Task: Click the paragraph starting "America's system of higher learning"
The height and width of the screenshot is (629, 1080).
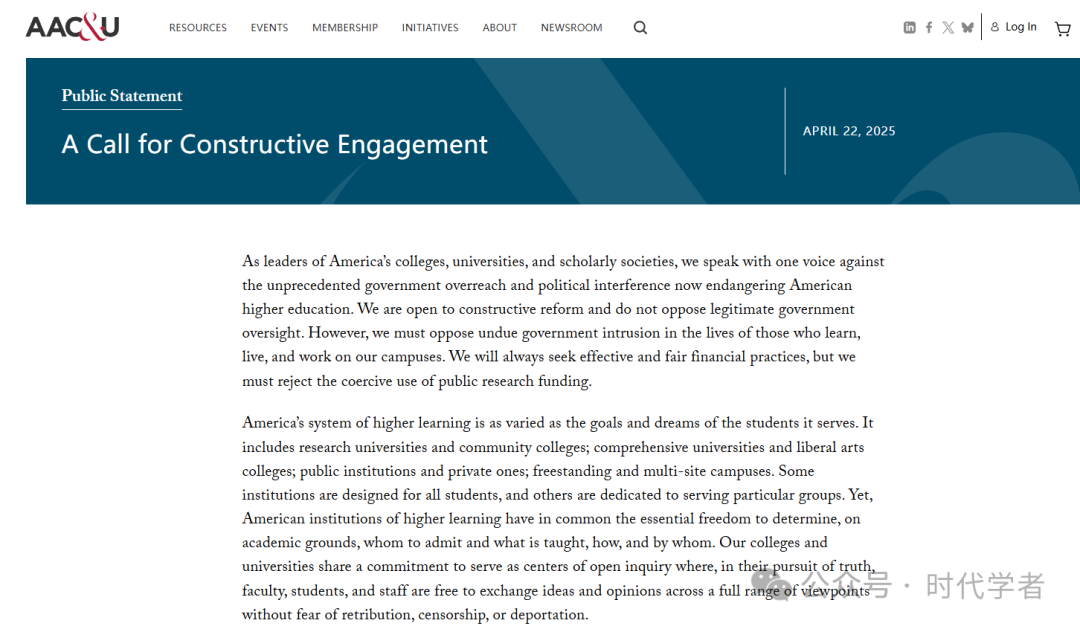Action: pyautogui.click(x=559, y=519)
